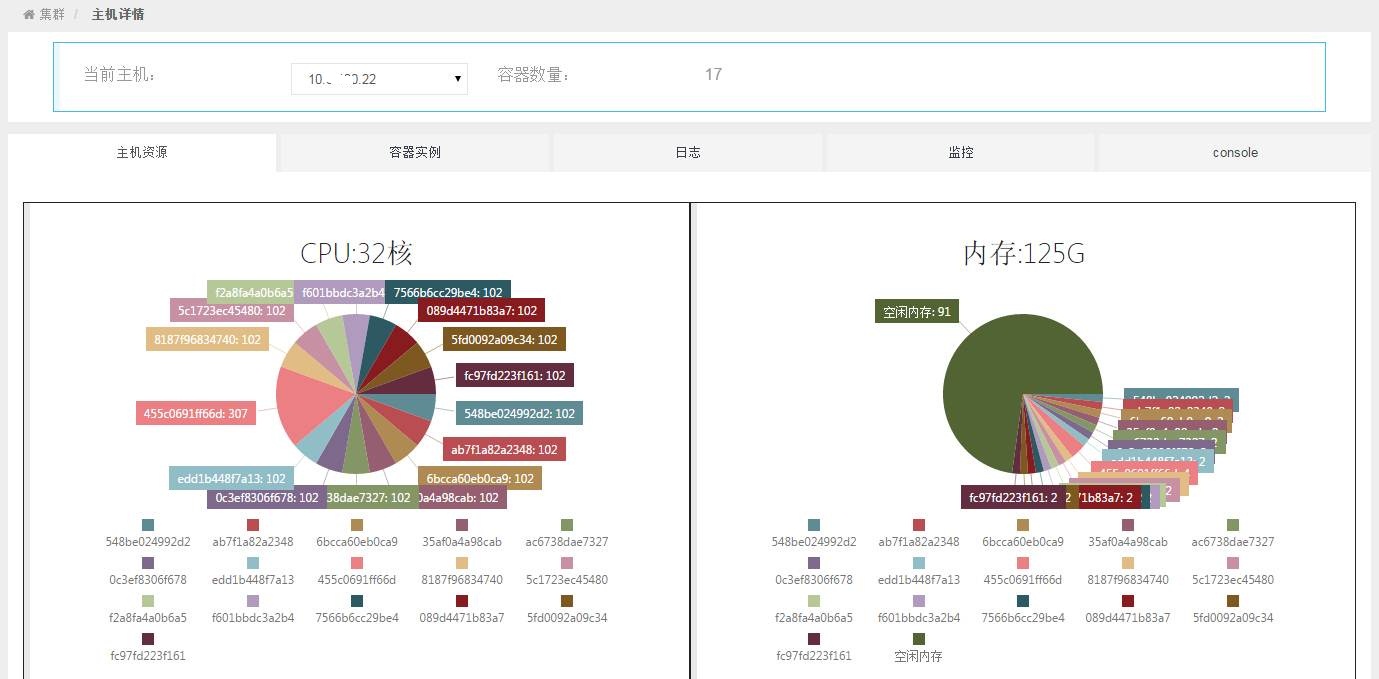Toggle memory legend swatch for 455c0691ff66d
The width and height of the screenshot is (1379, 679).
point(1023,563)
